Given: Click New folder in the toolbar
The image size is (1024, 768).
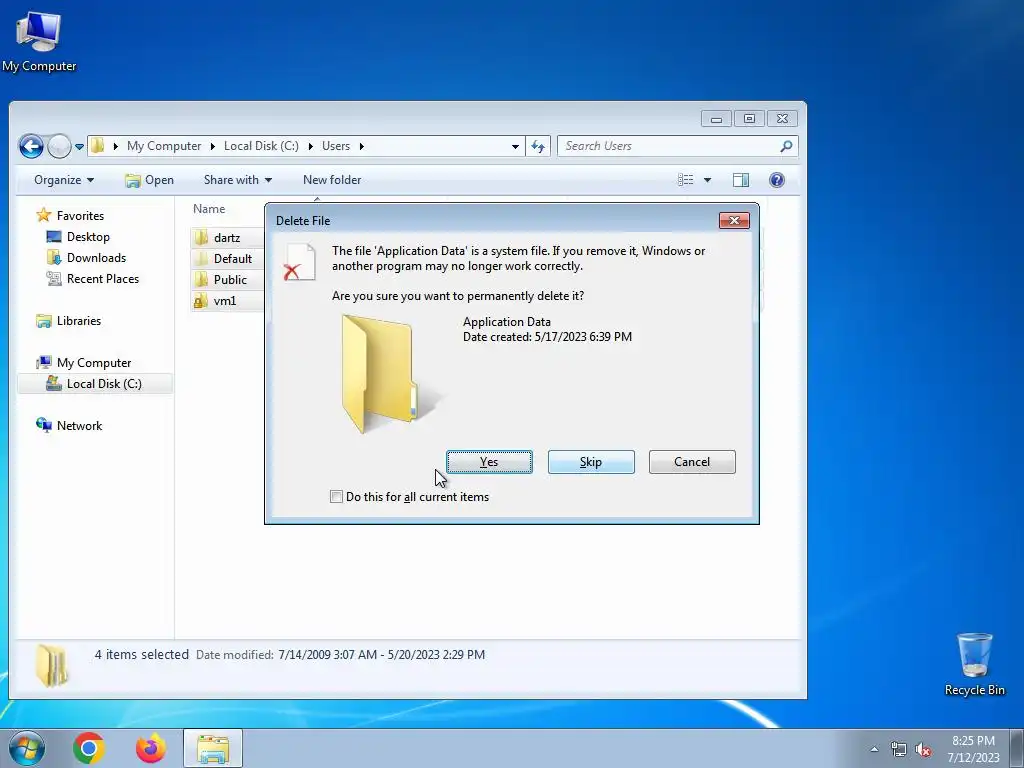Looking at the screenshot, I should point(332,180).
